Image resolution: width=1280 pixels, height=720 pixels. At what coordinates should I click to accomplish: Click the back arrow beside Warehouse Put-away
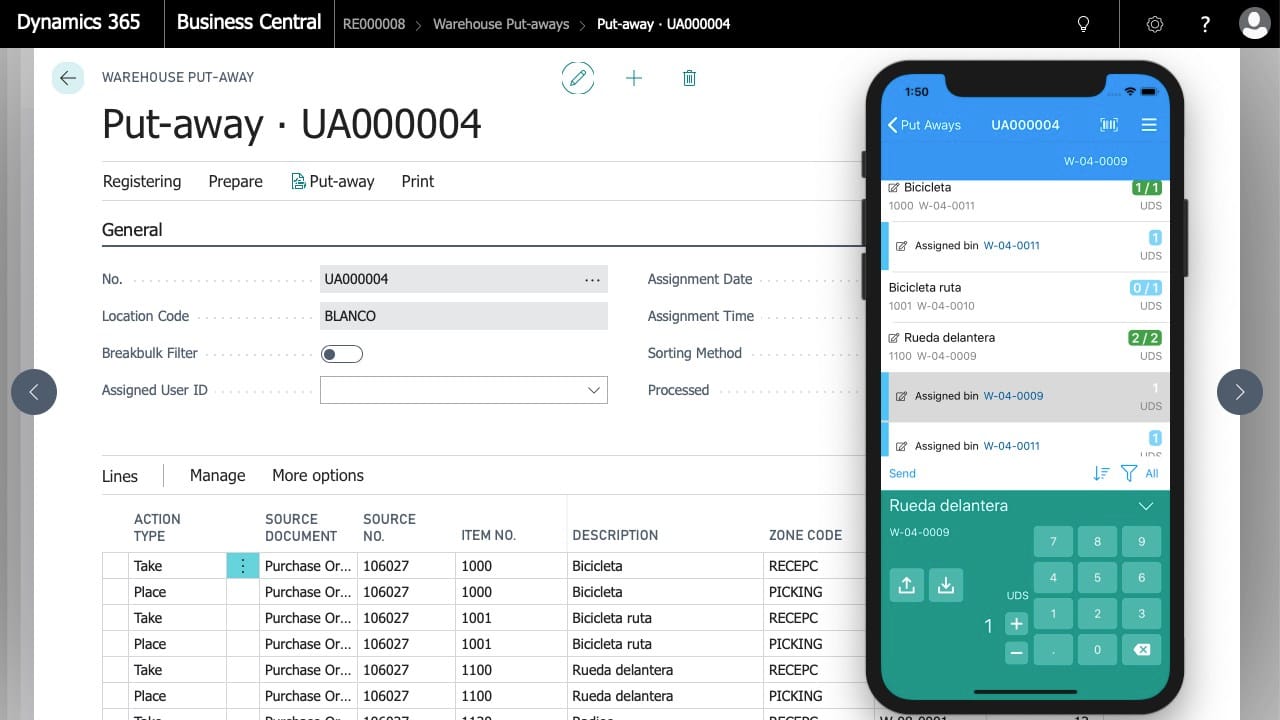pos(68,78)
